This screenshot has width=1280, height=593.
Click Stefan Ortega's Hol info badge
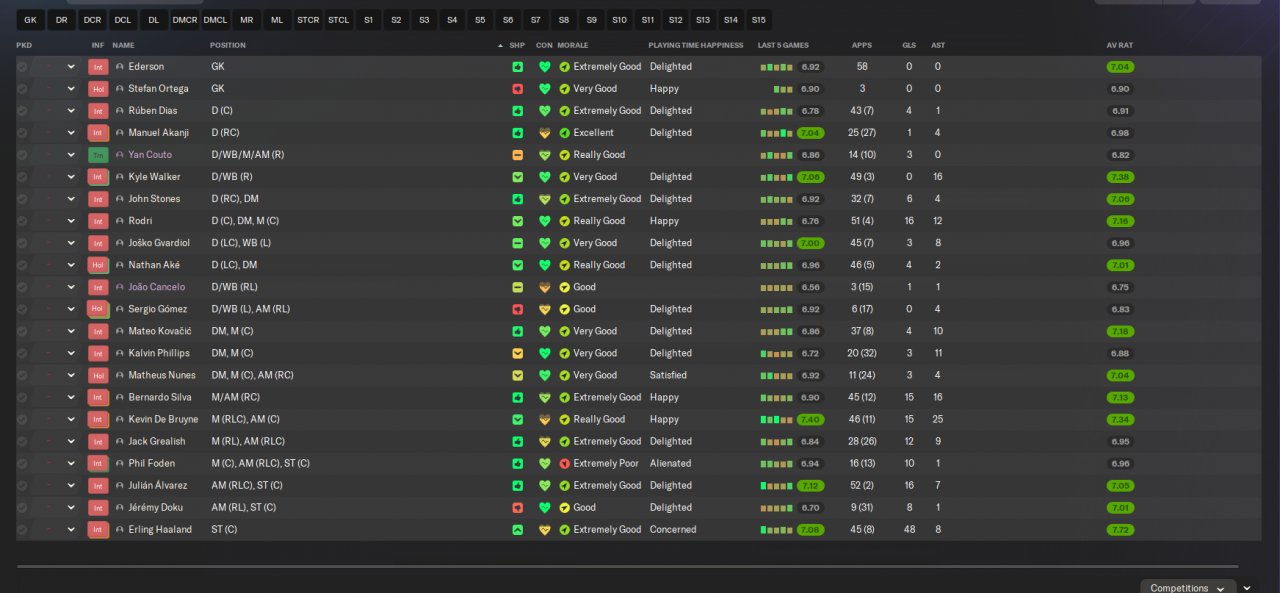coord(98,89)
